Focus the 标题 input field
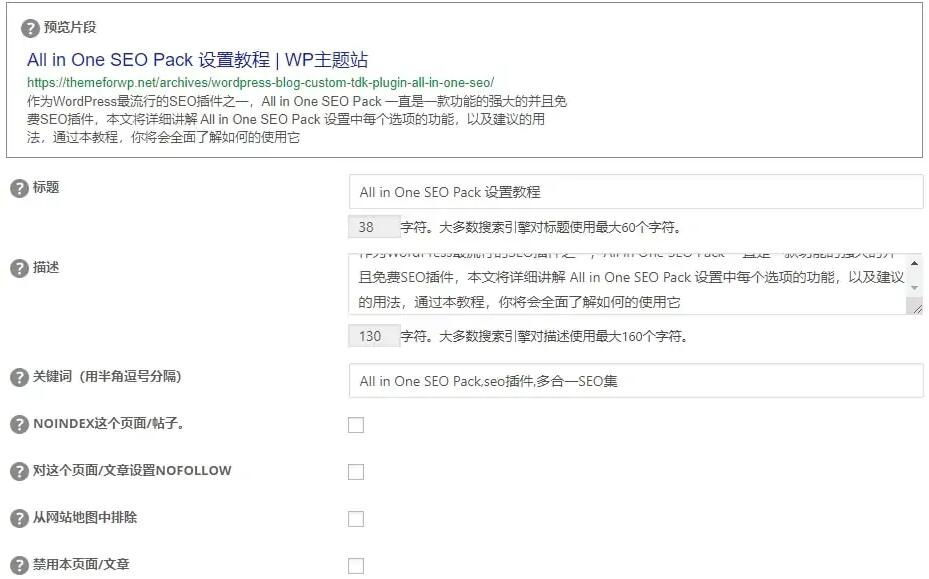The image size is (929, 579). 636,192
